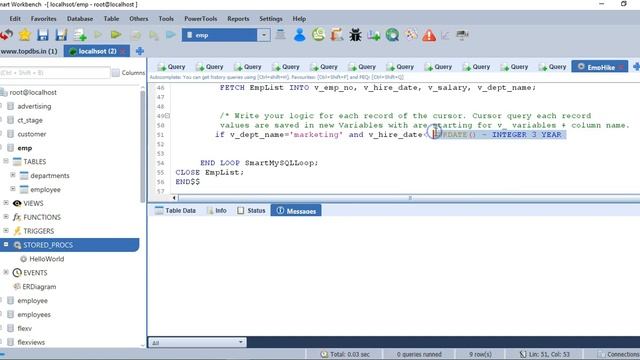Close the localhost (2) connection tab
640x360 pixels.
123,51
